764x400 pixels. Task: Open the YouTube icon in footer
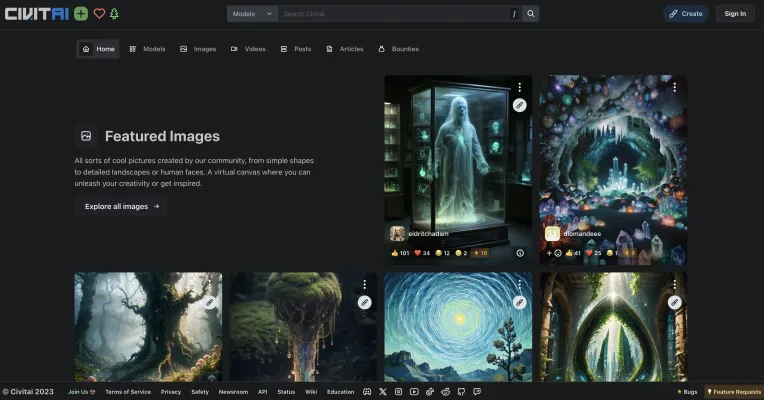[414, 392]
